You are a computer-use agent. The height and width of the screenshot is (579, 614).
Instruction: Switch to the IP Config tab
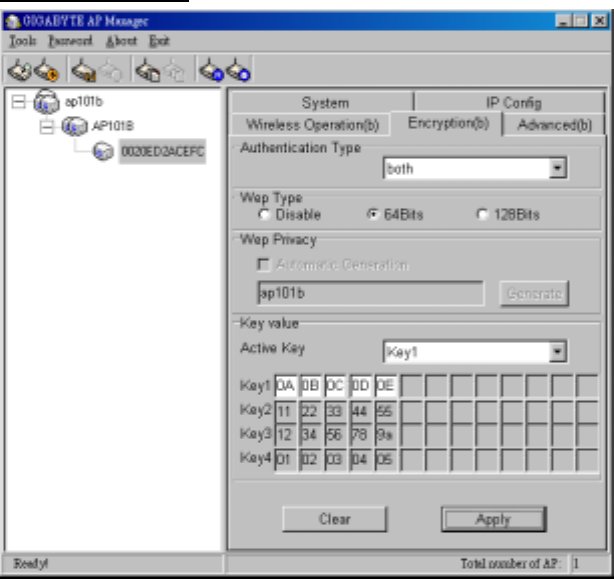pos(511,103)
